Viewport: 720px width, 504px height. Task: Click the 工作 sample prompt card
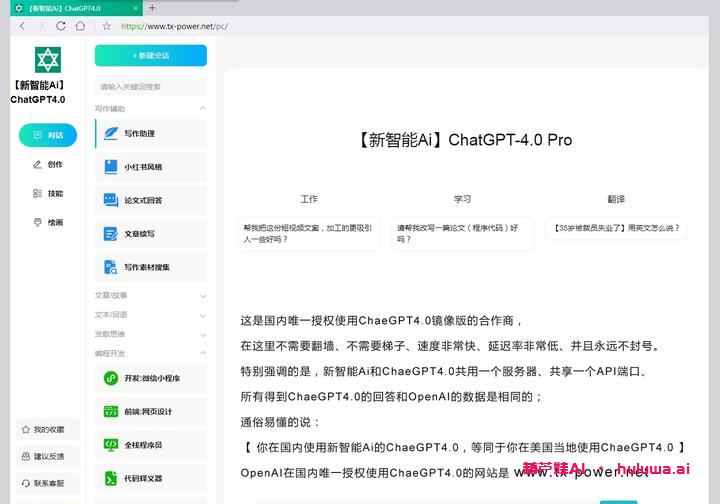pos(309,234)
